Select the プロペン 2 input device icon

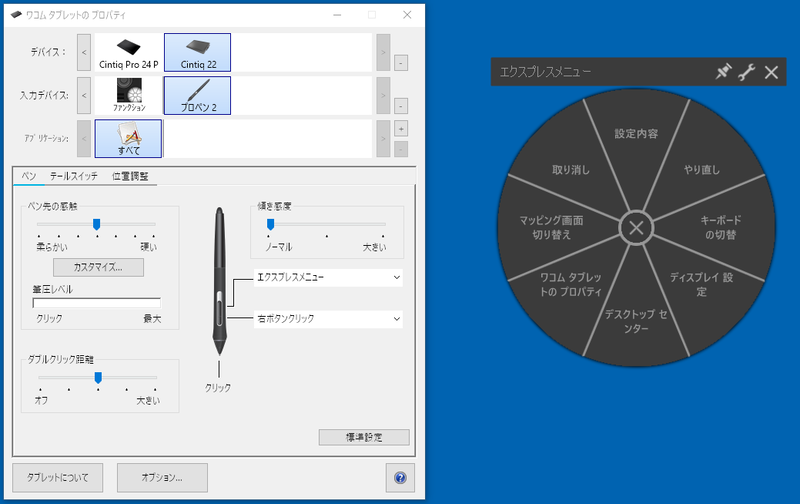[x=197, y=95]
